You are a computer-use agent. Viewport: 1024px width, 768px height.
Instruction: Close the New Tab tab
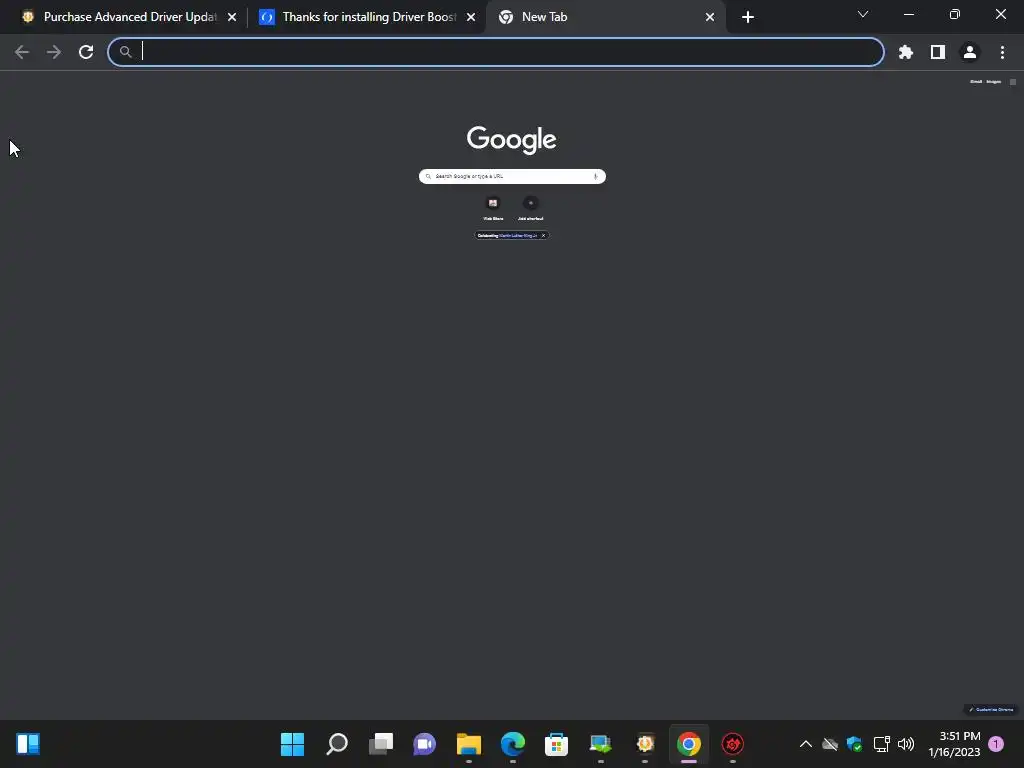pyautogui.click(x=710, y=17)
